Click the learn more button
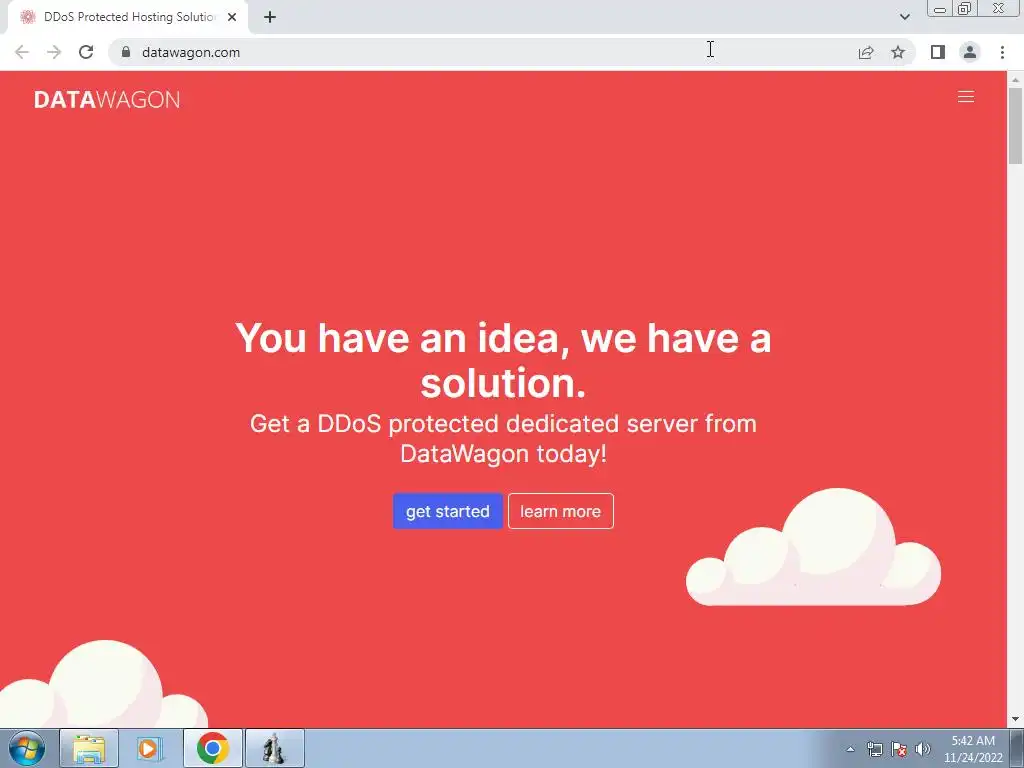Viewport: 1024px width, 768px height. pos(560,511)
